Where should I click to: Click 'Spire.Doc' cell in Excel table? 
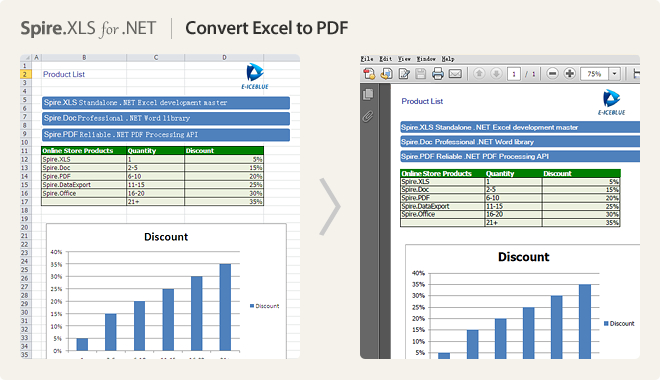click(x=84, y=168)
